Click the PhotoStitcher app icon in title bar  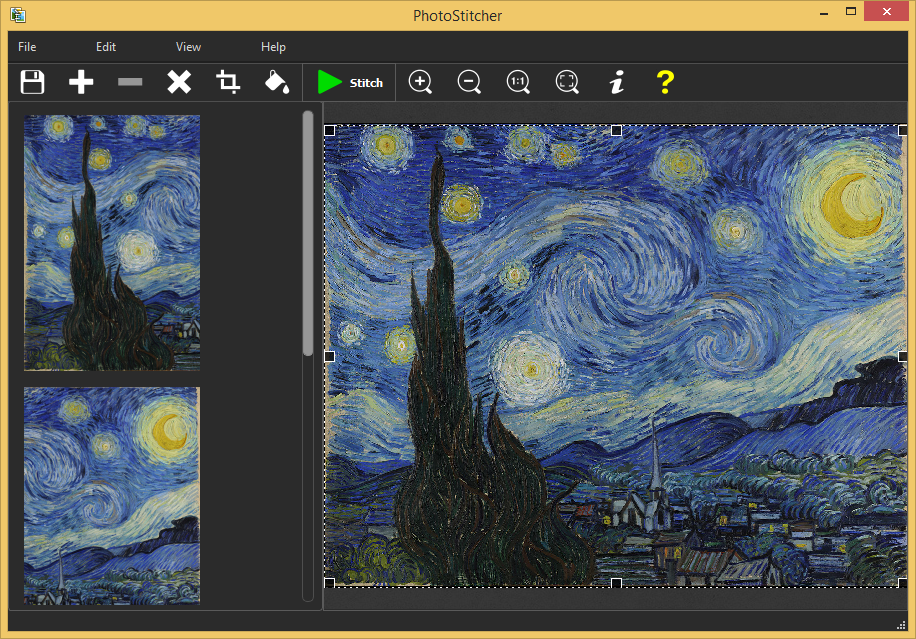pos(18,15)
